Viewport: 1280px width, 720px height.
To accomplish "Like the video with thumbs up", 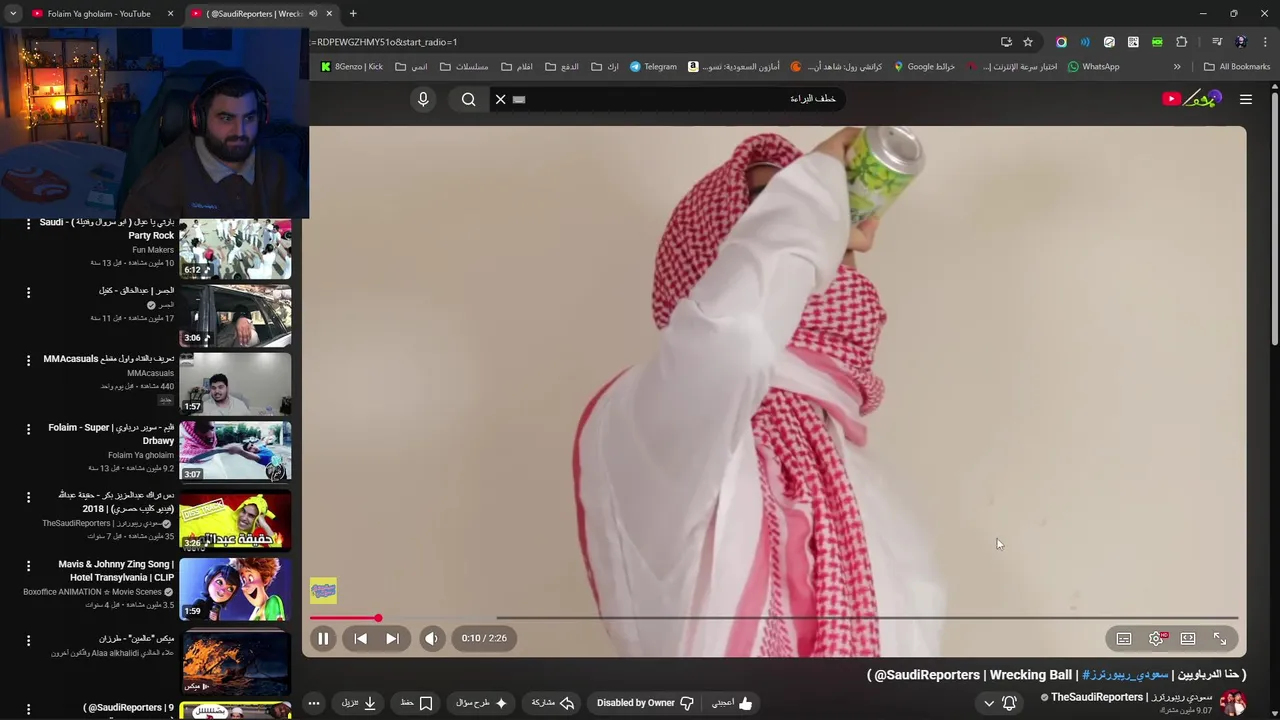I will pyautogui.click(x=732, y=703).
